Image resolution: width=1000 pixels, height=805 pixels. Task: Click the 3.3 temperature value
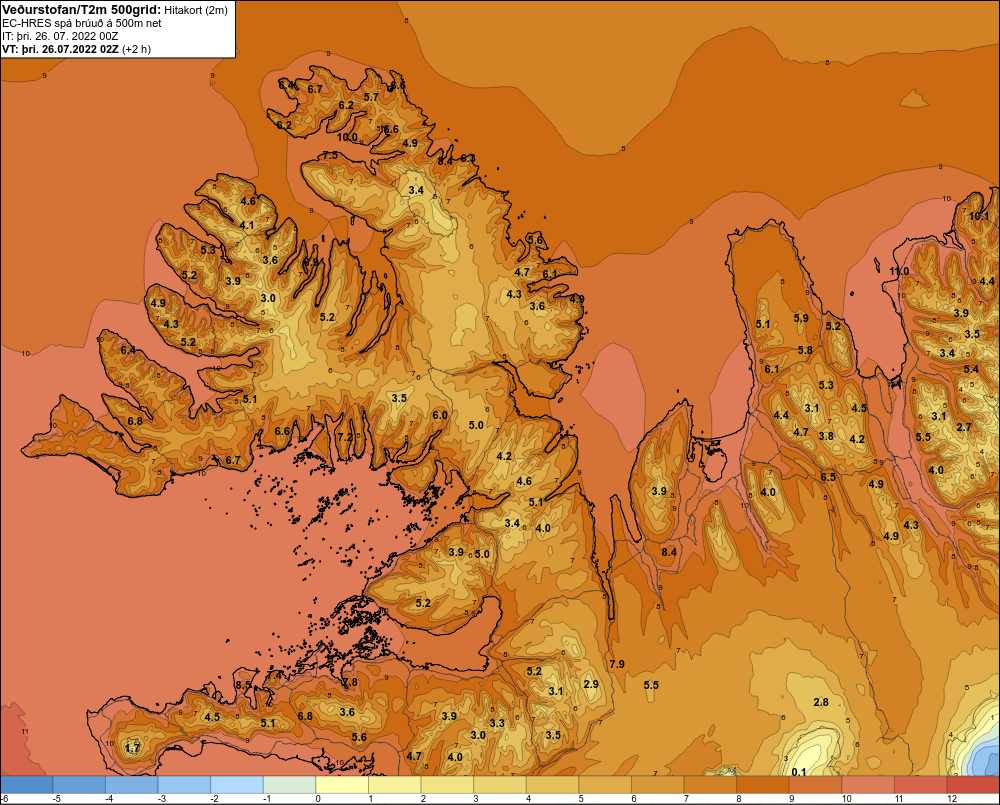[497, 723]
